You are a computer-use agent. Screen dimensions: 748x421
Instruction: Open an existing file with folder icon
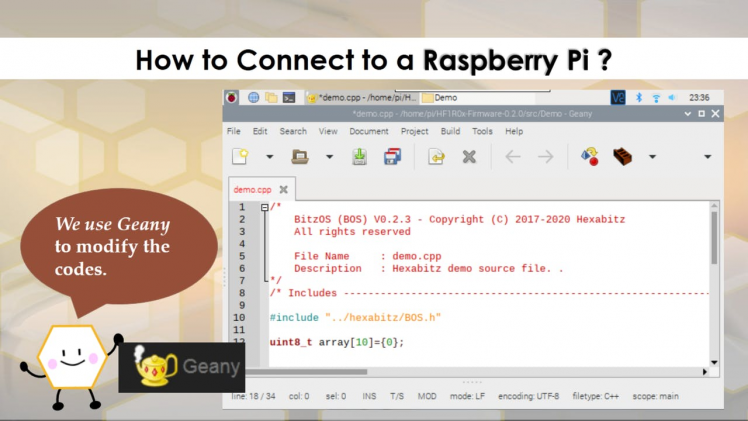point(300,156)
